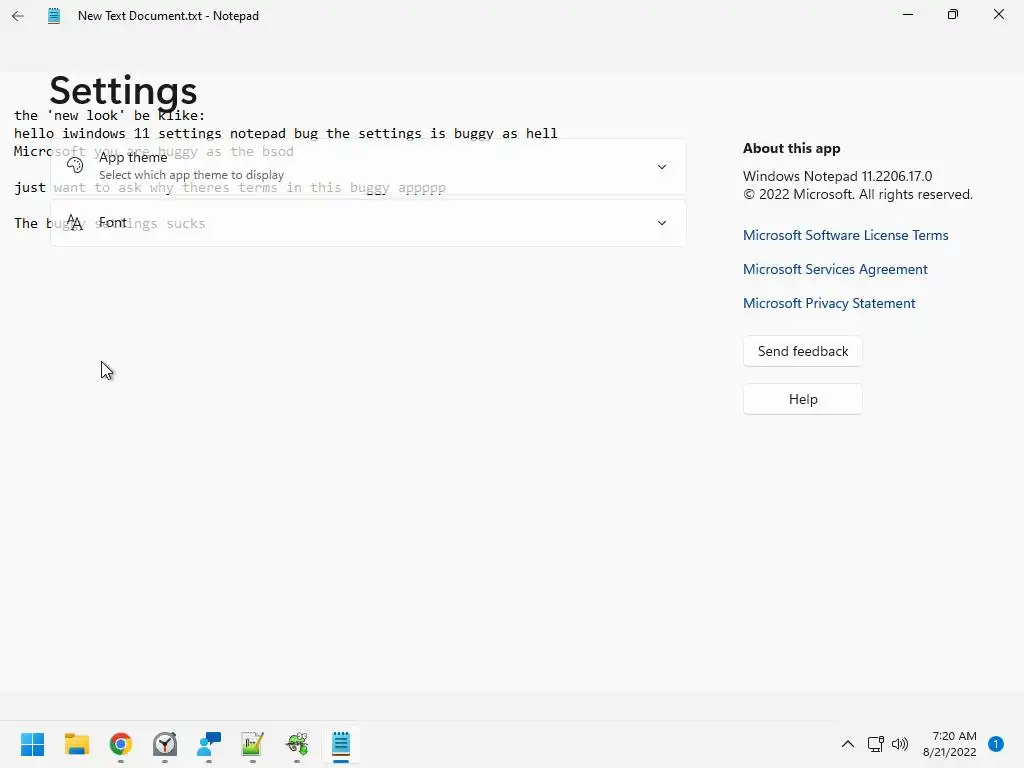Switch to Notepad in the taskbar
This screenshot has width=1024, height=768.
pyautogui.click(x=341, y=744)
